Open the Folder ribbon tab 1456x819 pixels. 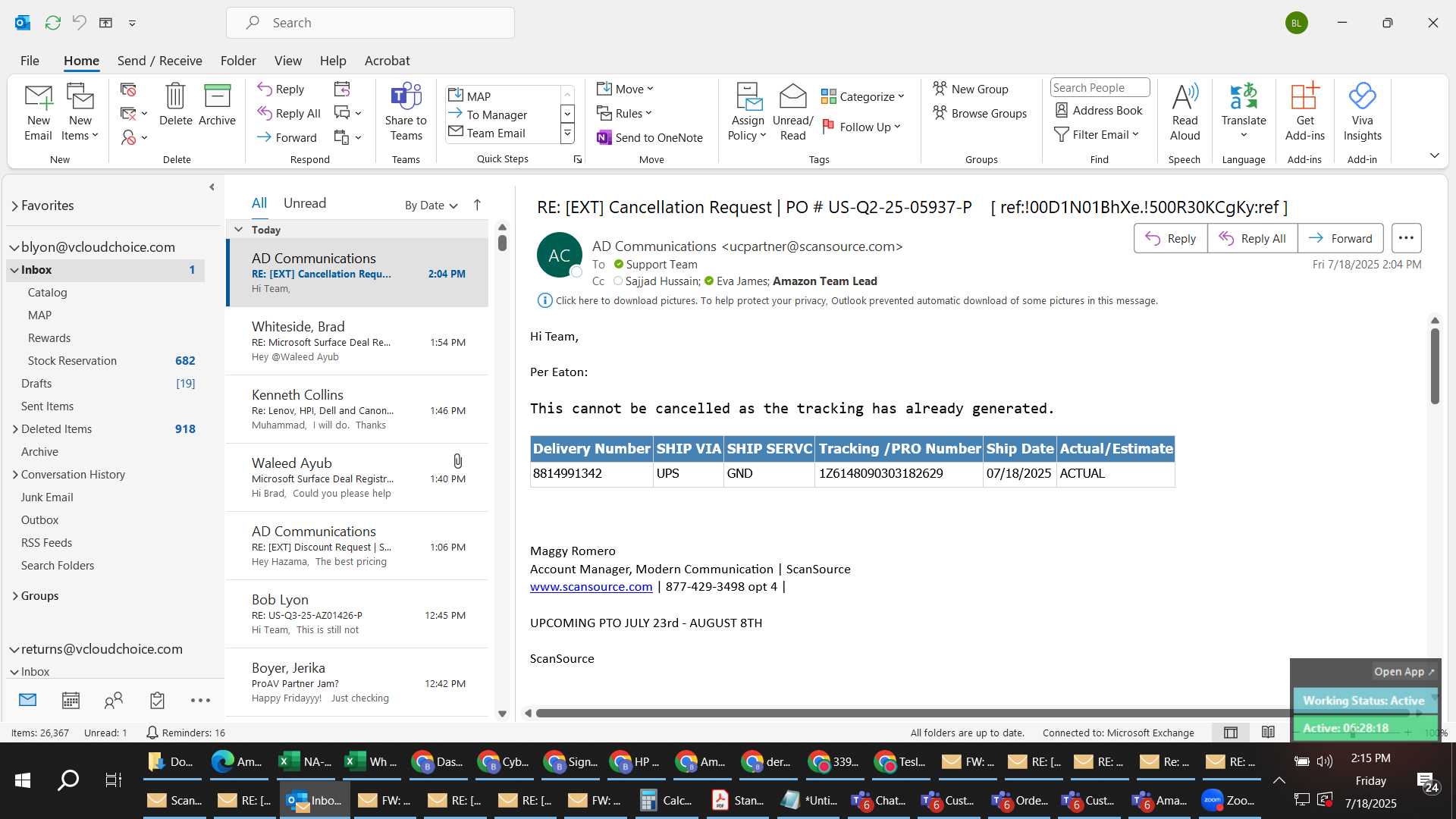tap(238, 61)
